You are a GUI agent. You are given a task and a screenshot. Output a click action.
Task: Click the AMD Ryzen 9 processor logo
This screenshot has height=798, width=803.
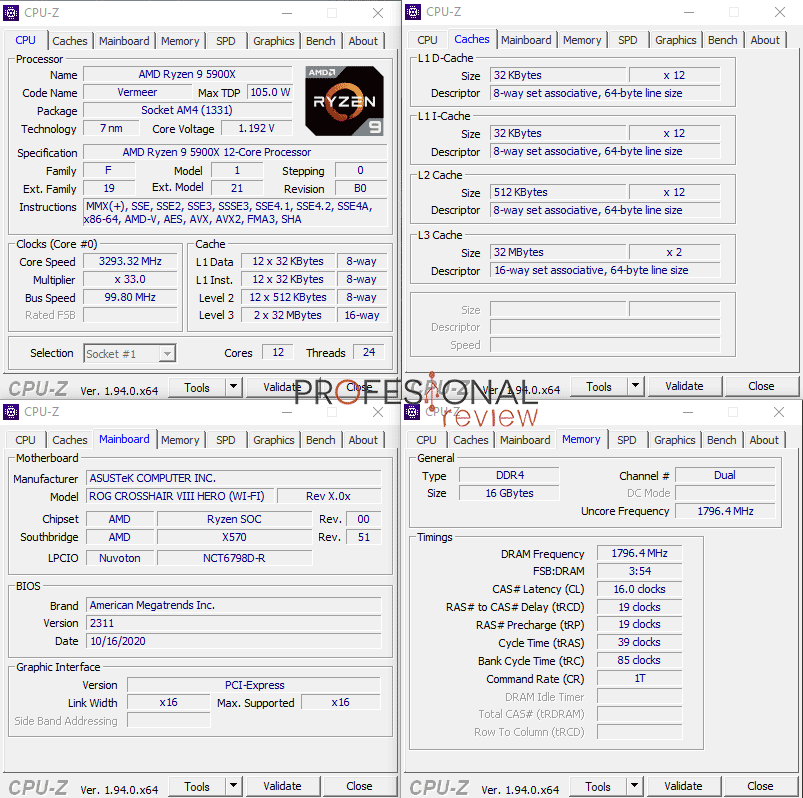pyautogui.click(x=344, y=101)
